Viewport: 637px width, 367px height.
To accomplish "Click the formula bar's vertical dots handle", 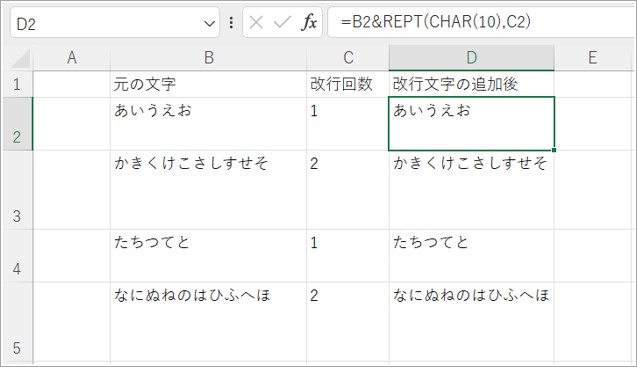I will [231, 22].
